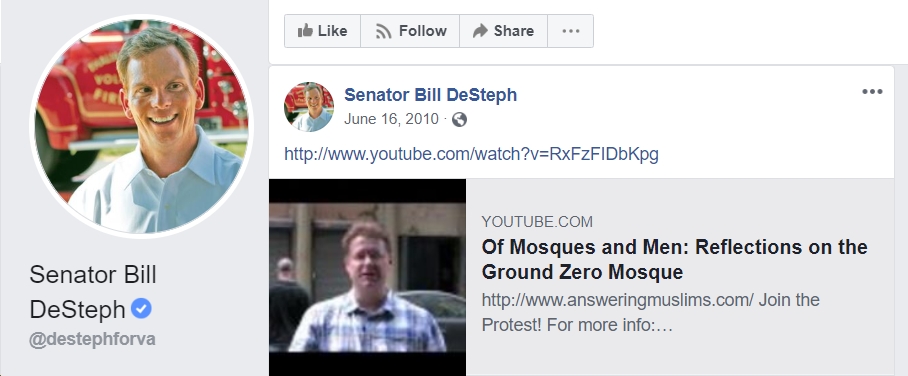Image resolution: width=908 pixels, height=376 pixels.
Task: Click the YOUTUBE.COM source label
Action: click(x=537, y=221)
